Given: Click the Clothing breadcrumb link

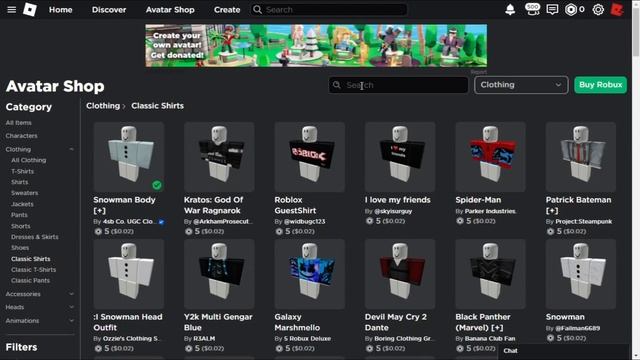Looking at the screenshot, I should coord(103,106).
